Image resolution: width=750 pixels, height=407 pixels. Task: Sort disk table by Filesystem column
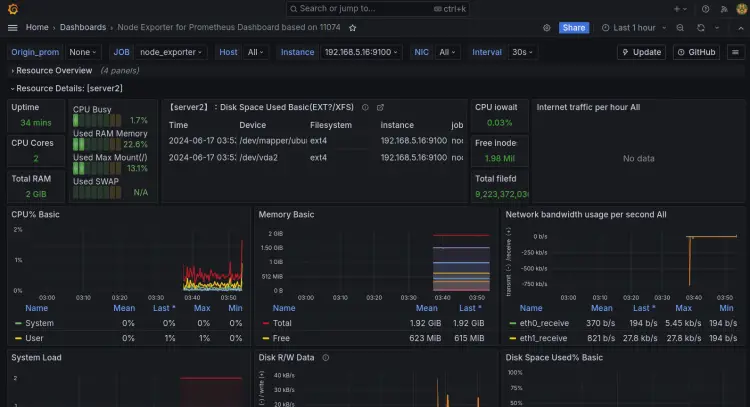[331, 125]
